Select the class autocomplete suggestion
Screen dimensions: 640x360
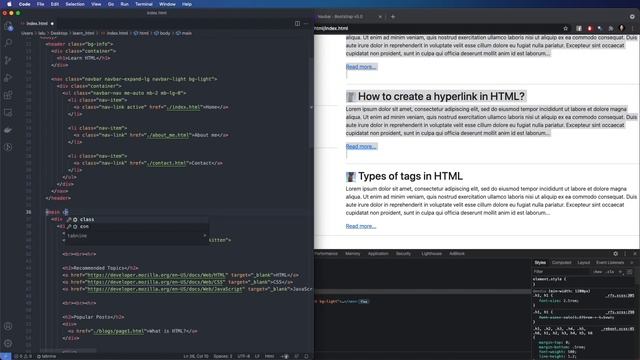pos(138,220)
